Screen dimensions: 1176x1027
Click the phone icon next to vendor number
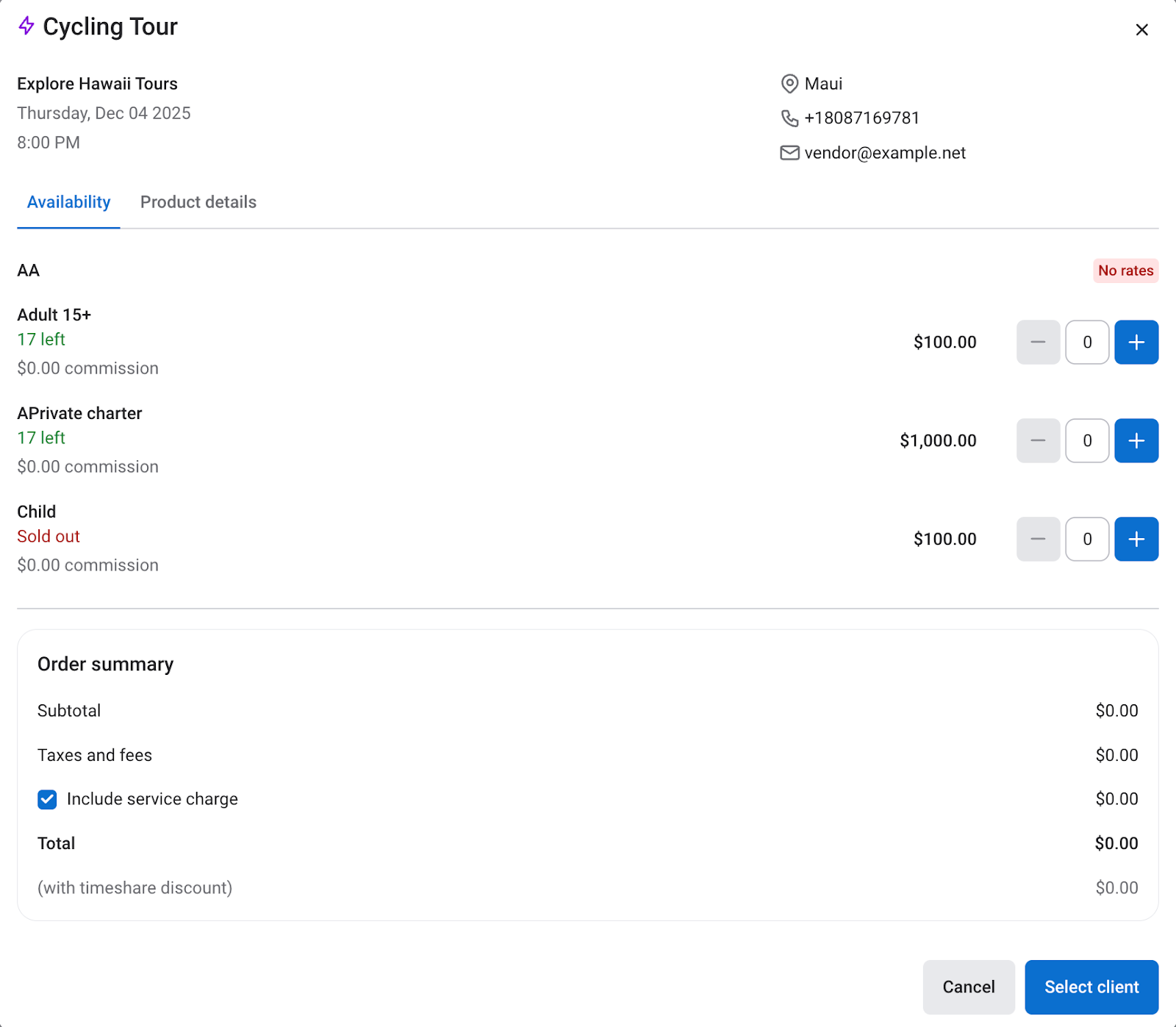(789, 118)
